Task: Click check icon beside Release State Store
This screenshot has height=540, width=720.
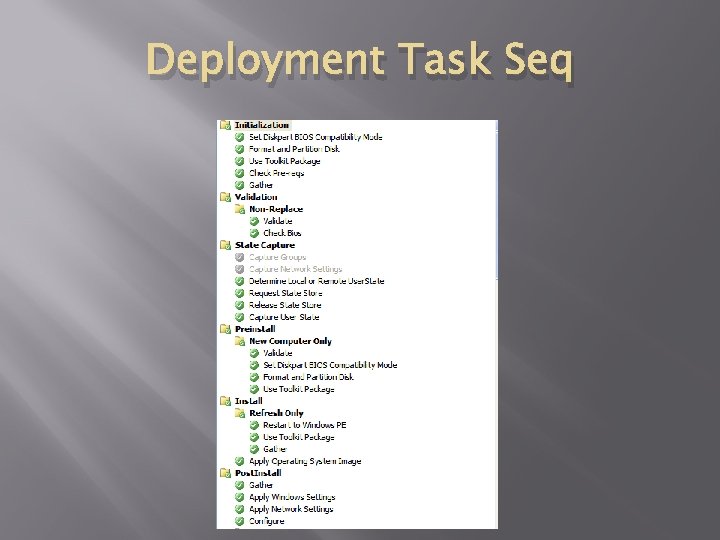Action: [x=239, y=305]
